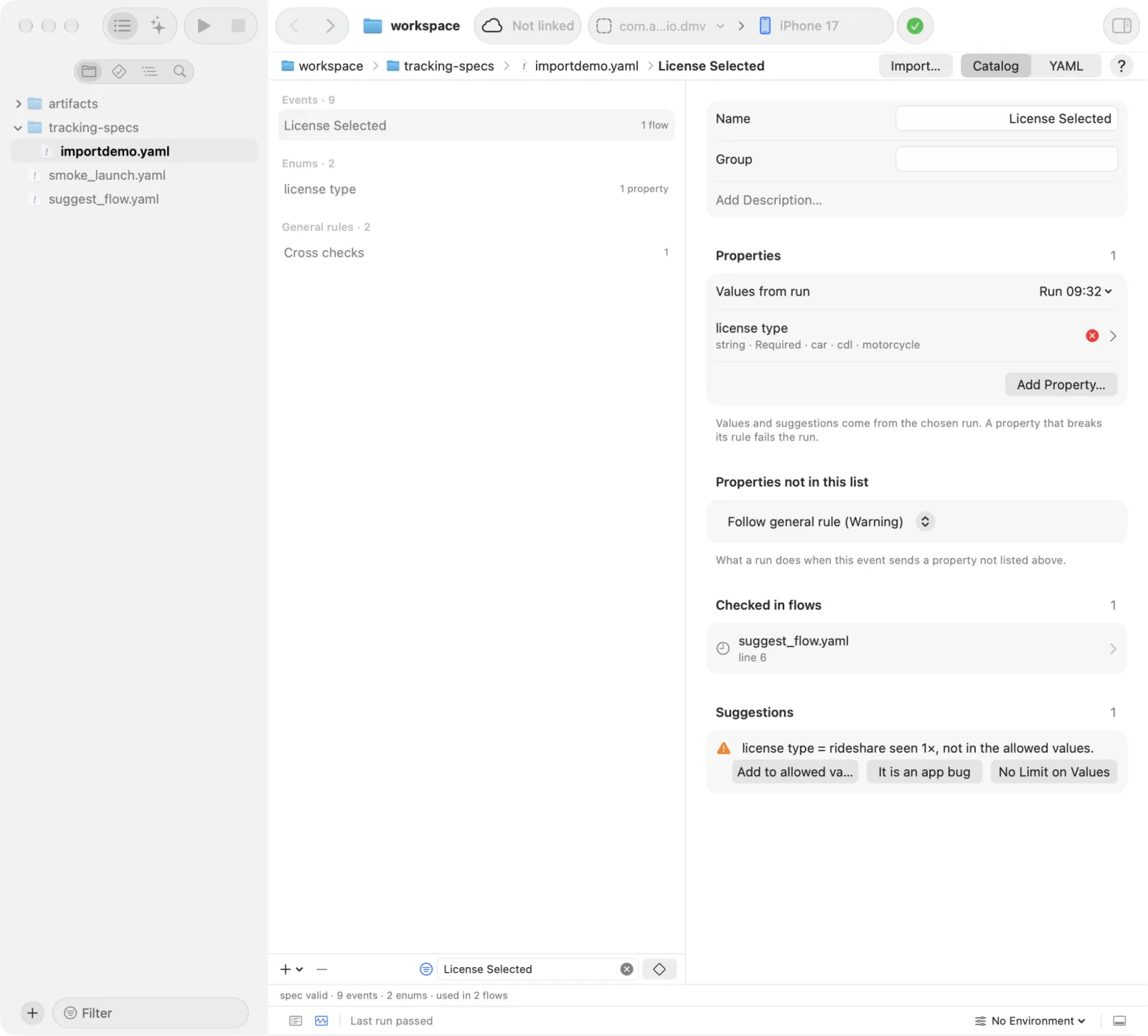Go forward with the right chevron
1148x1036 pixels.
point(330,26)
